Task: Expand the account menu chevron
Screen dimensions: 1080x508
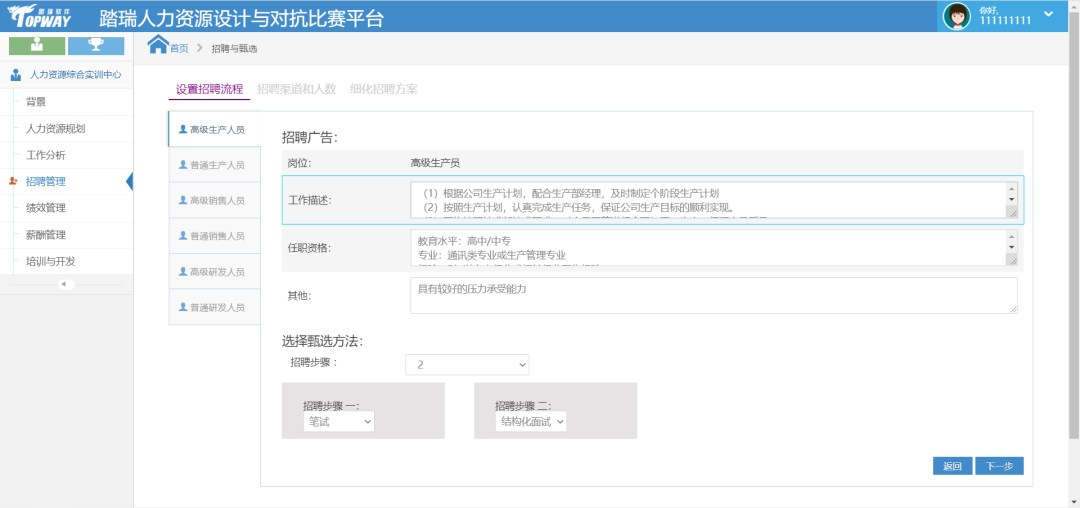Action: [x=1048, y=14]
